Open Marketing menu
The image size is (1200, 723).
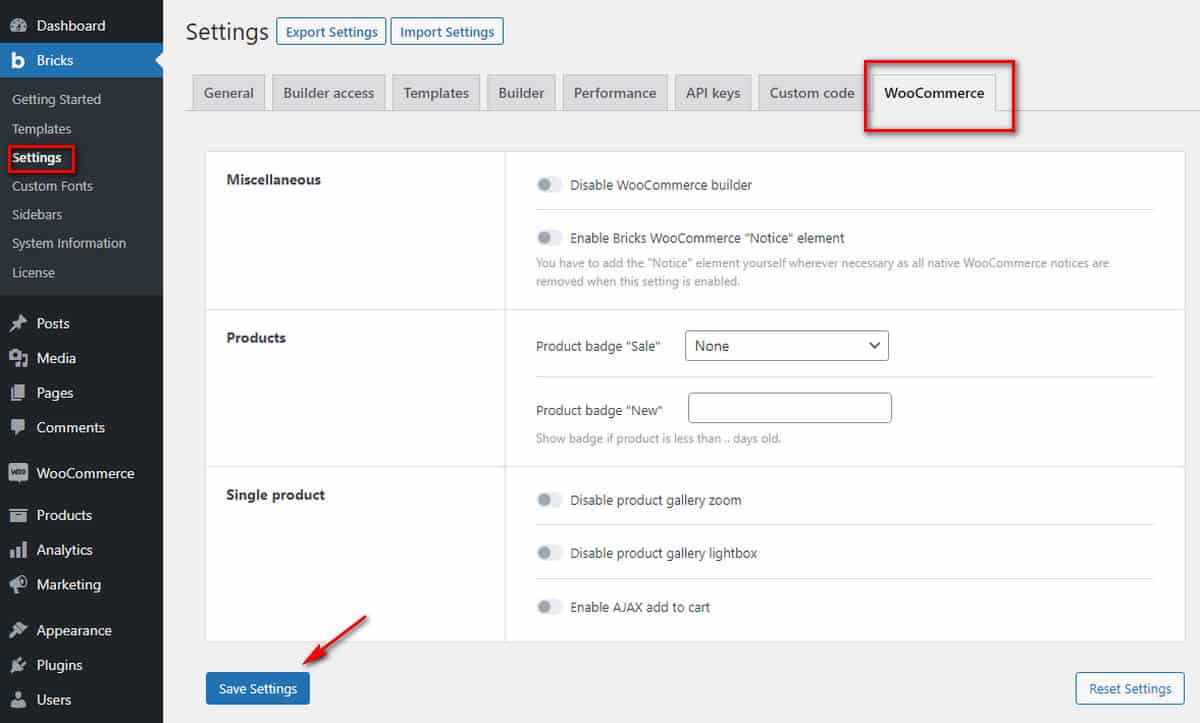point(81,584)
